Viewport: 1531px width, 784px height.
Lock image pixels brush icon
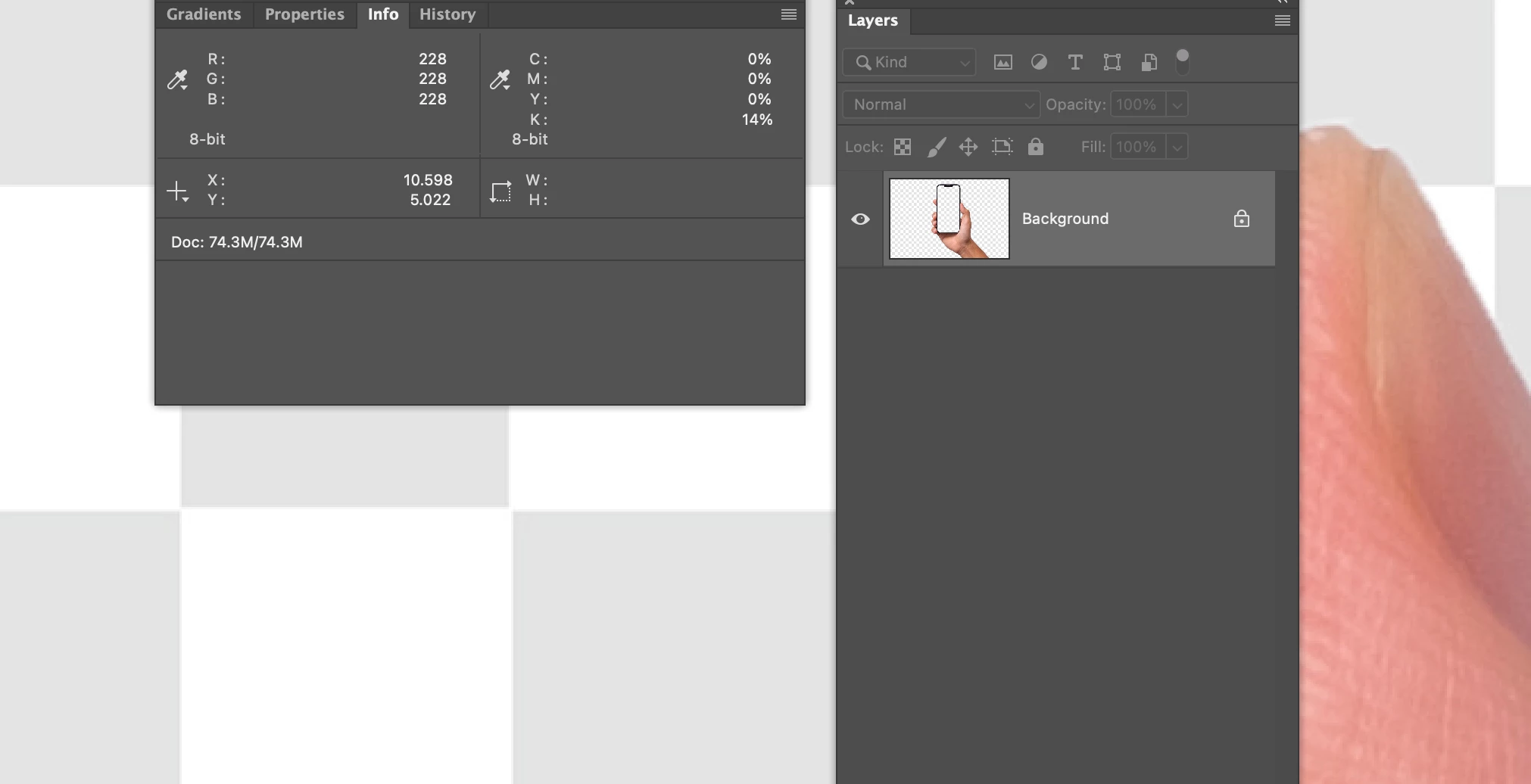(x=936, y=147)
